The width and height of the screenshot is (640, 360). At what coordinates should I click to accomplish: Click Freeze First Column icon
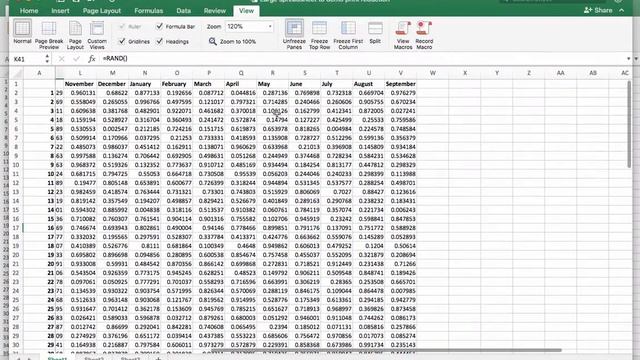point(348,28)
